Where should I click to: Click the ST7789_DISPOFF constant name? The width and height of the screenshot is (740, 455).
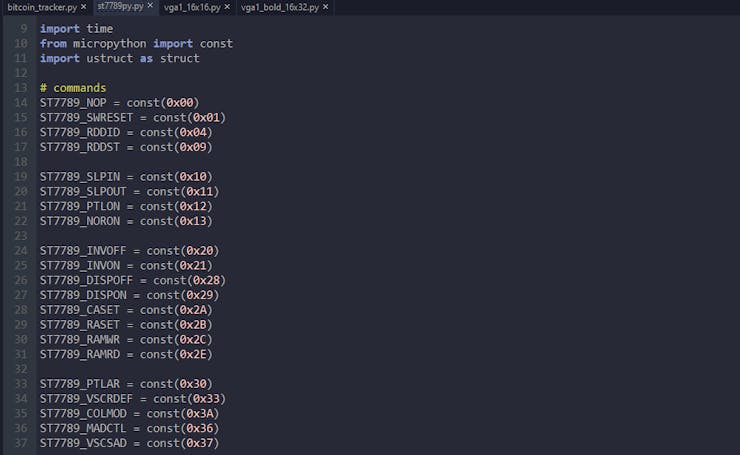coord(86,280)
